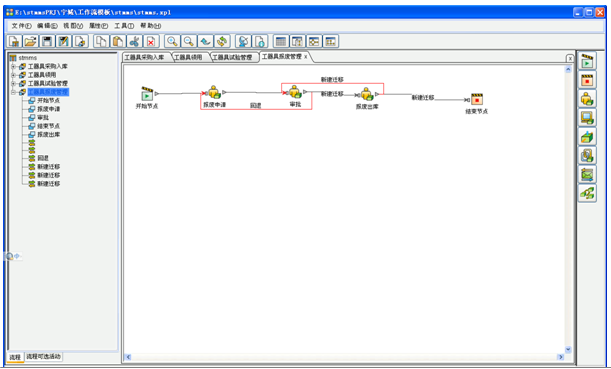Select 结束节点 in the tree
Screen dimensions: 611x369
[48, 126]
